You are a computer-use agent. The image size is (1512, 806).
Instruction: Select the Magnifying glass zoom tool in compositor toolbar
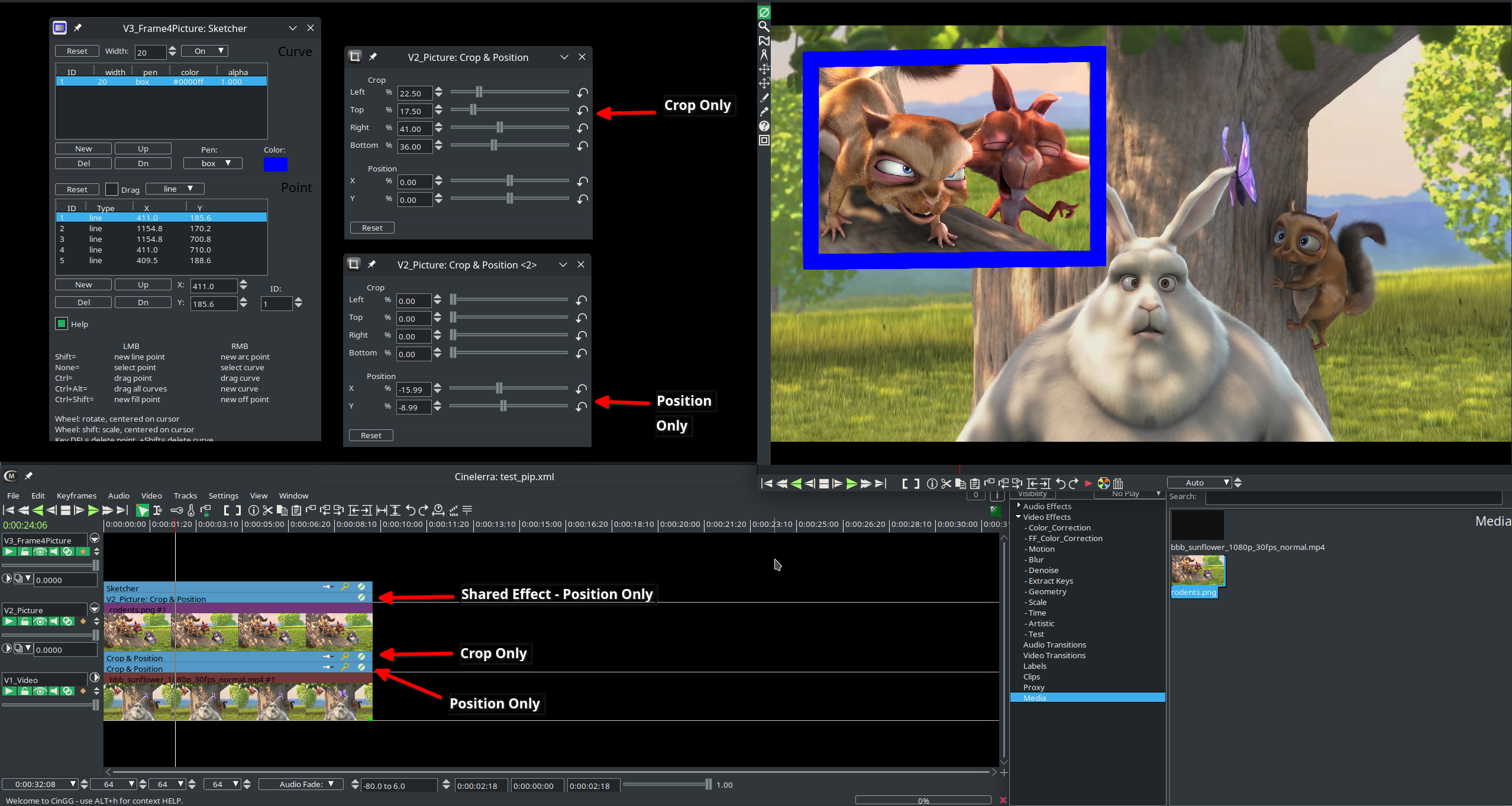coord(764,27)
